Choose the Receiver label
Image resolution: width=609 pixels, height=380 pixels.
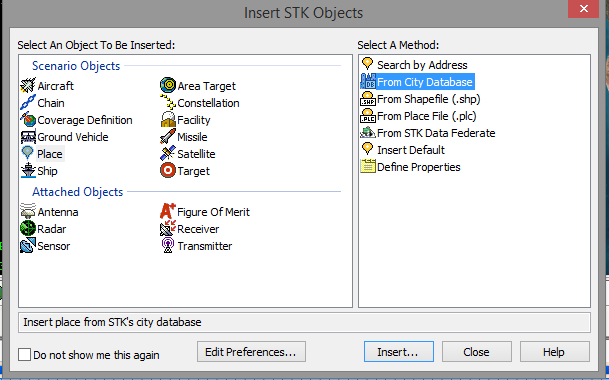click(198, 229)
